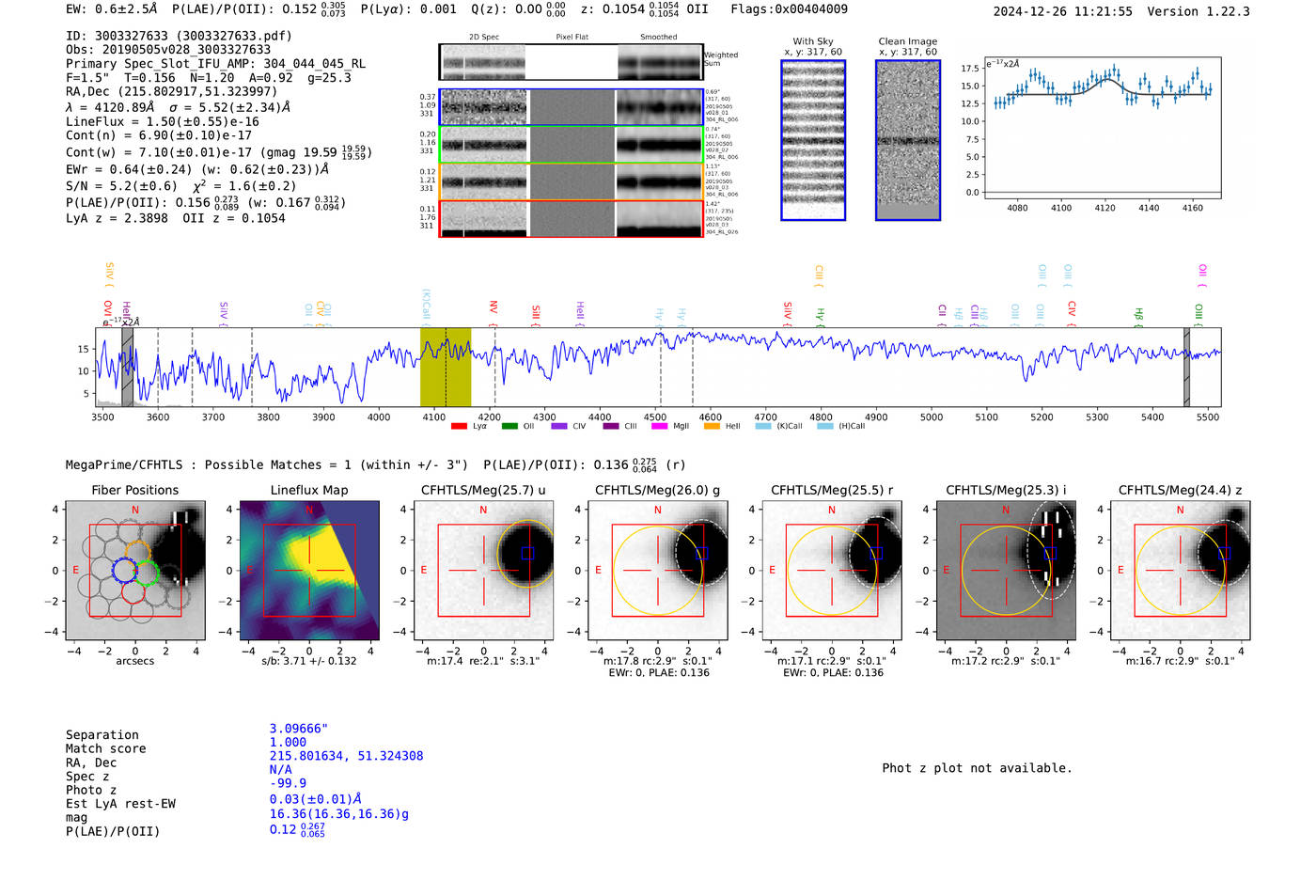Select the CFHTLS/Meg(26.0) g image
The width and height of the screenshot is (1316, 896).
click(x=658, y=571)
